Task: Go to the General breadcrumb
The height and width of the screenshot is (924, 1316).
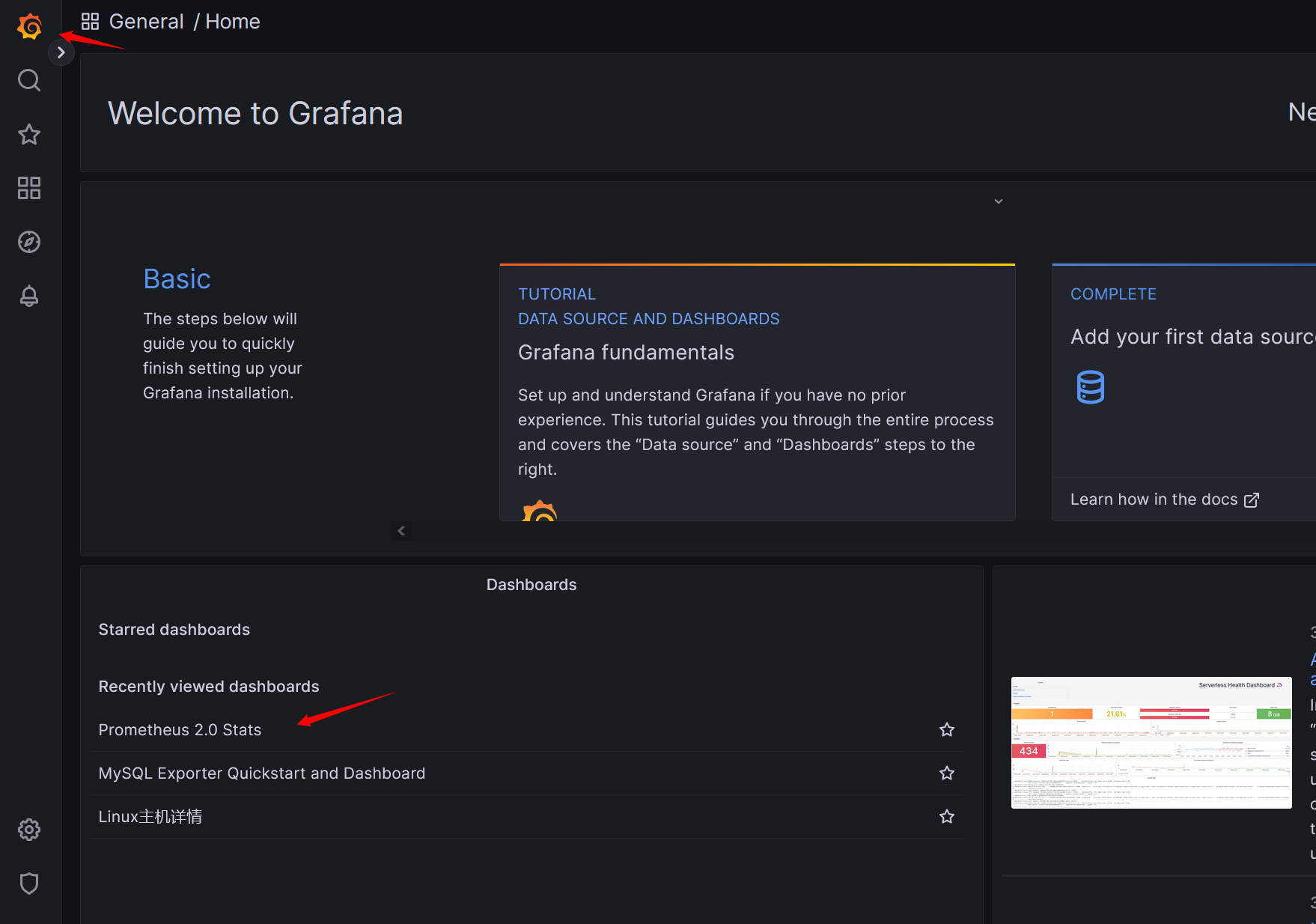Action: point(146,22)
